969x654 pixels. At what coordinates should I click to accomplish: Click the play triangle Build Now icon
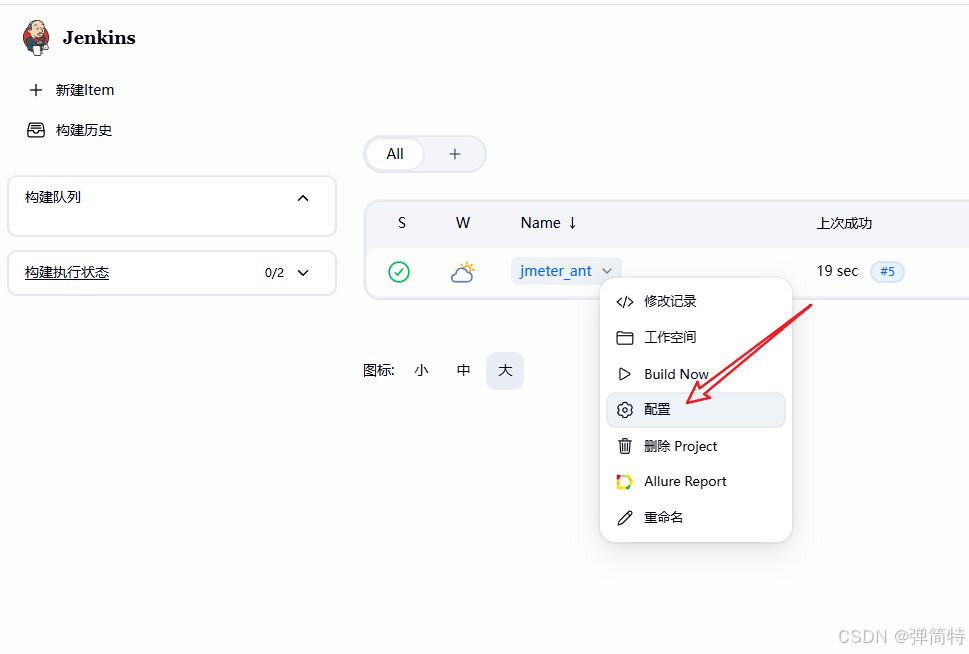click(625, 374)
